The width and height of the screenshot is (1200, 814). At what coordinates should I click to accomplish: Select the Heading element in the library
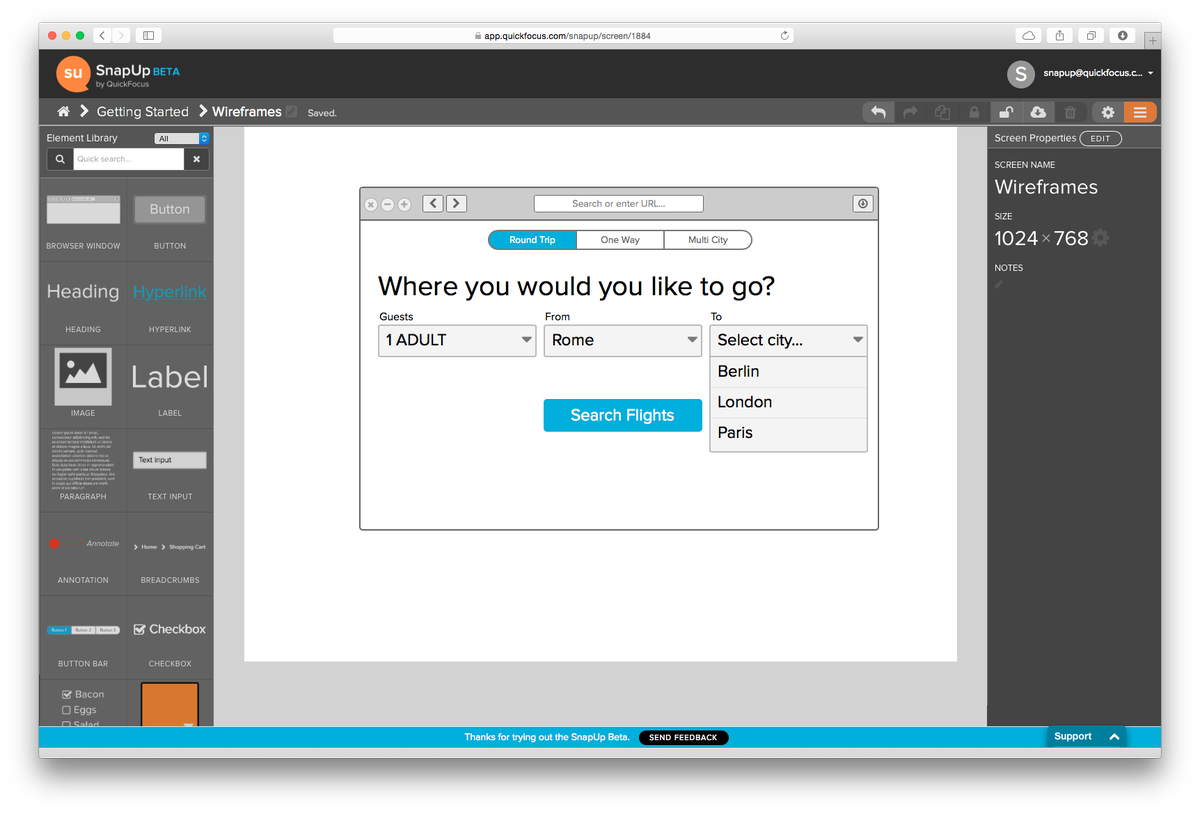83,304
